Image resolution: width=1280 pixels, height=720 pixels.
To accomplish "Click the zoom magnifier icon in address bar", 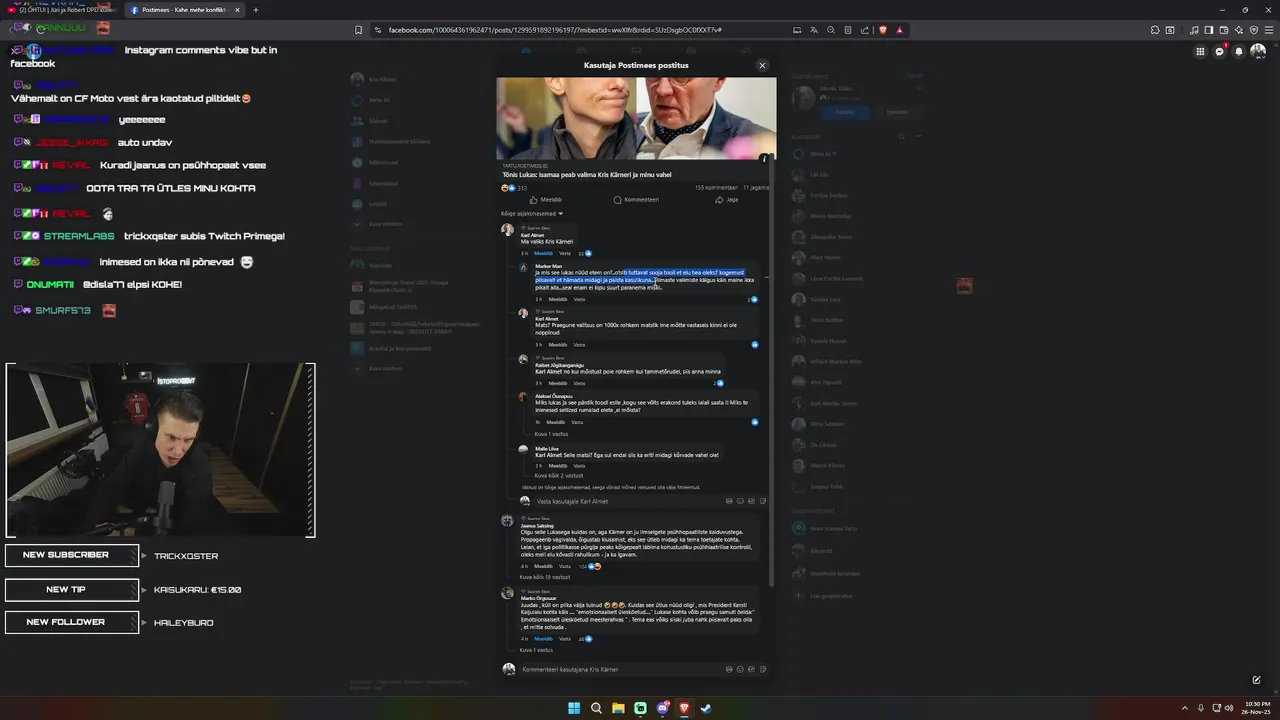I will pos(831,30).
